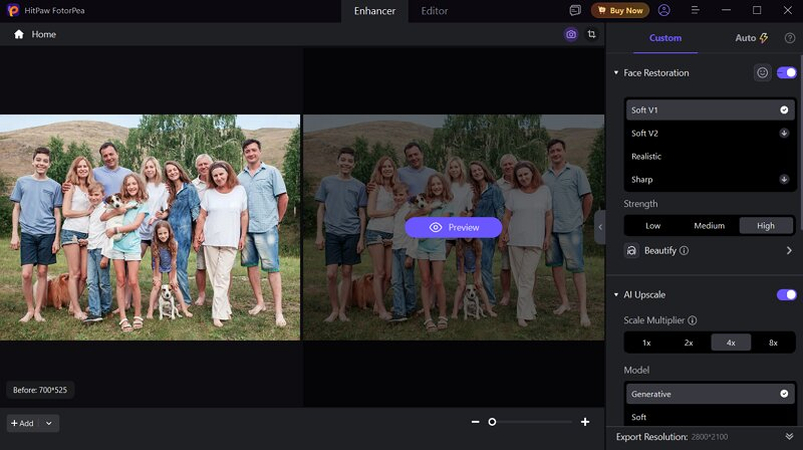
Task: Download the Soft V2 model
Action: [x=784, y=133]
